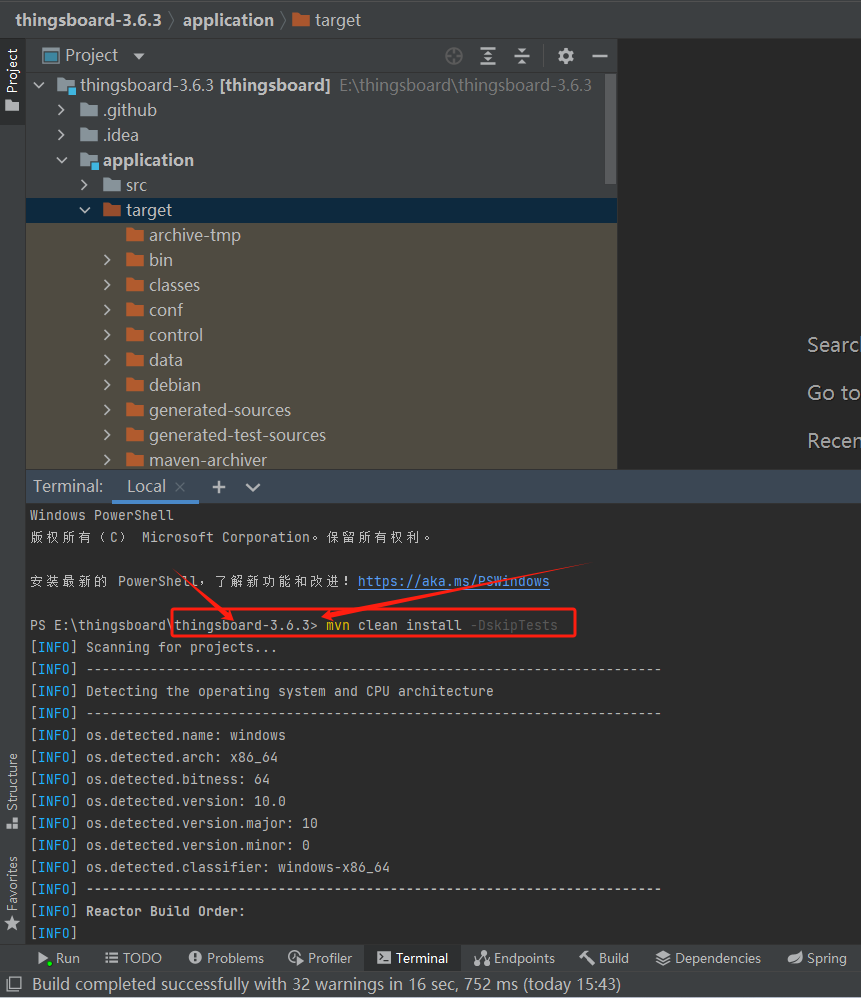Expand the bin folder in target
This screenshot has height=998, width=861.
(107, 259)
